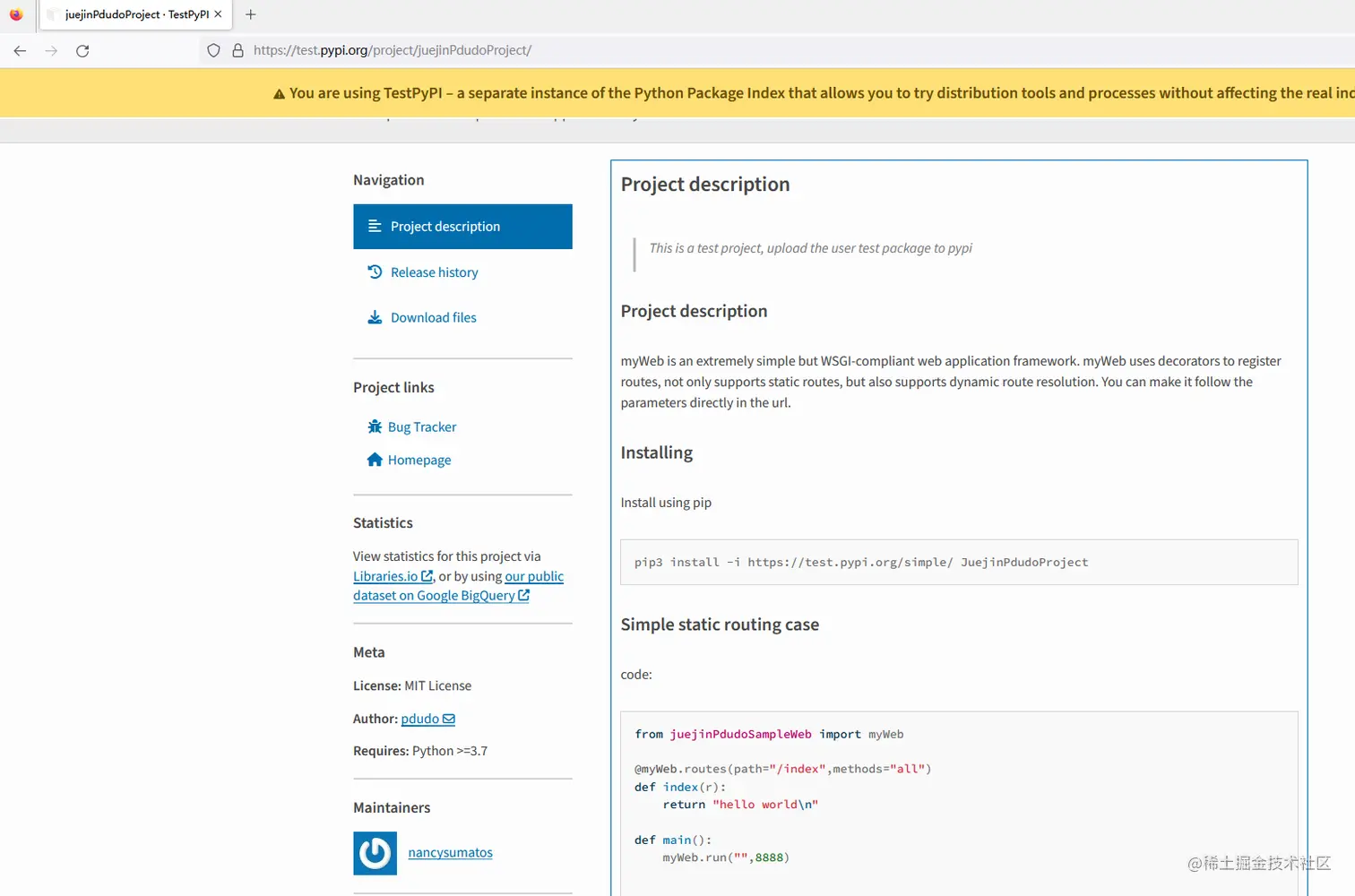Switch to Download files tab

pyautogui.click(x=433, y=318)
